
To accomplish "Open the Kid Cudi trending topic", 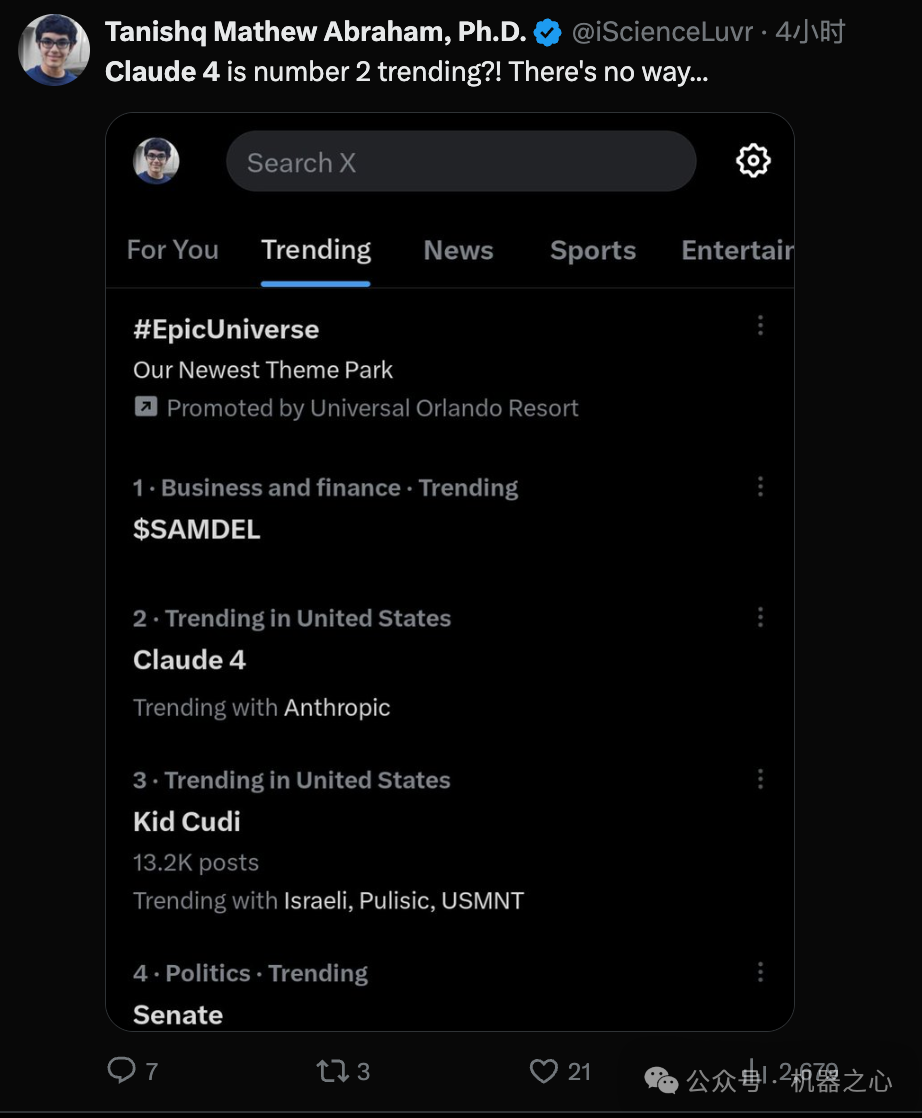I will pyautogui.click(x=187, y=821).
